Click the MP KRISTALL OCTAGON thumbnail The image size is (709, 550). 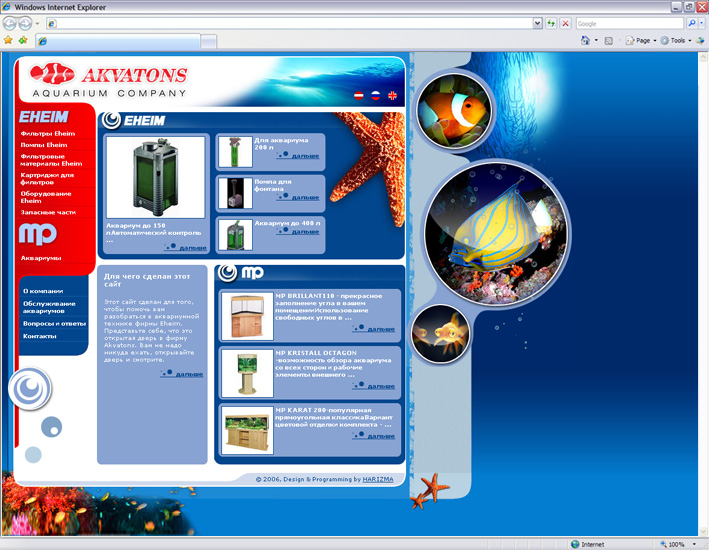pos(247,373)
